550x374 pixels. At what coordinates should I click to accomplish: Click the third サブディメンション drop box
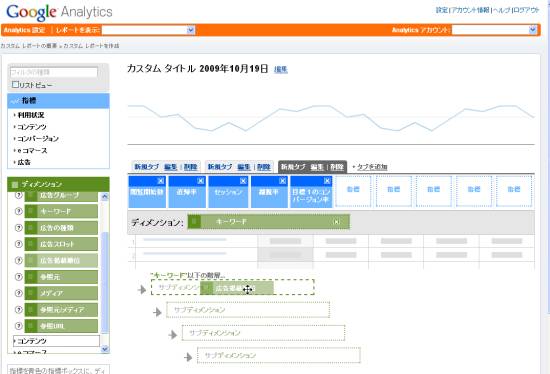pyautogui.click(x=263, y=333)
